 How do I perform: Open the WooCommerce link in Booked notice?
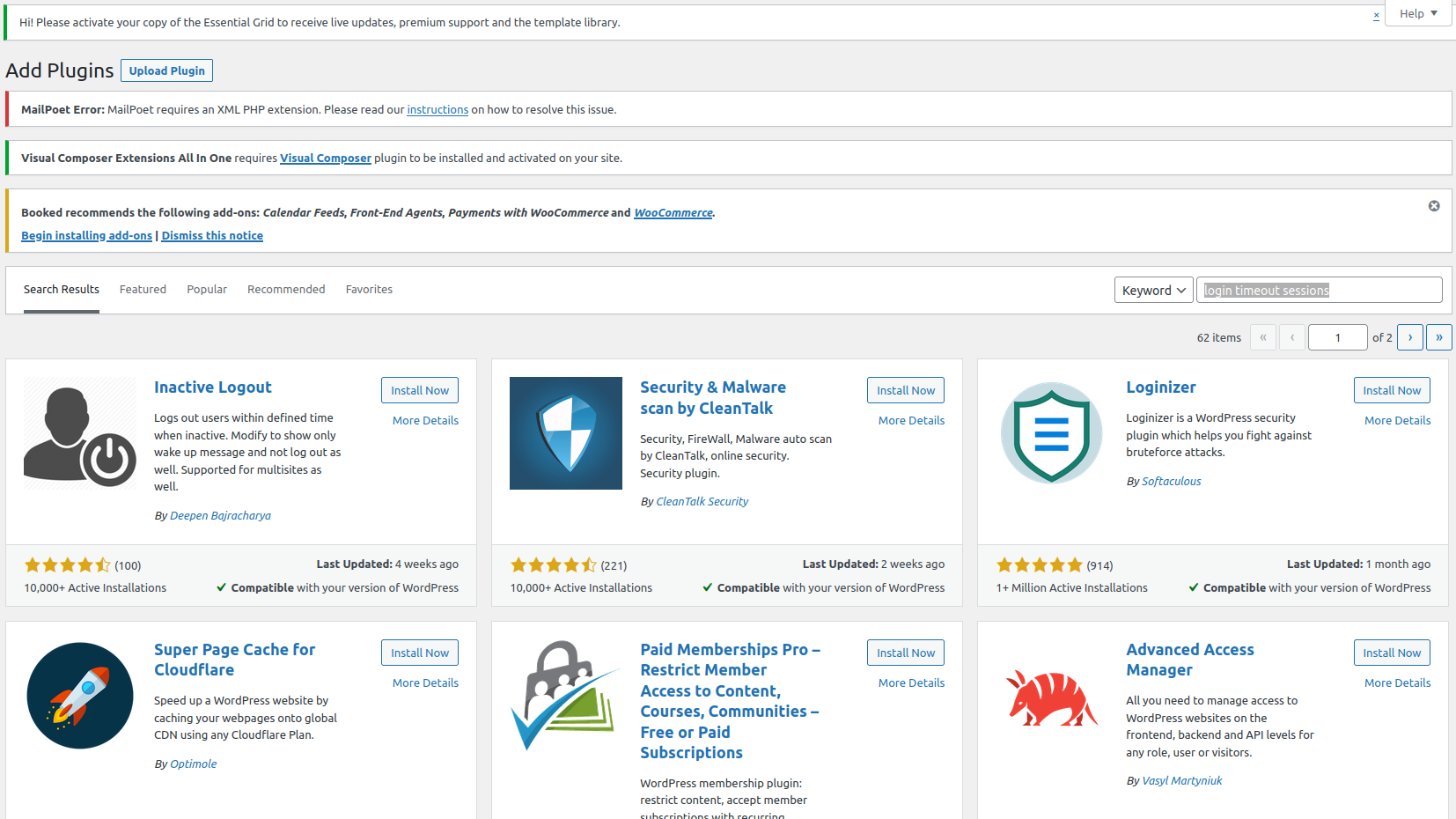[x=673, y=213]
